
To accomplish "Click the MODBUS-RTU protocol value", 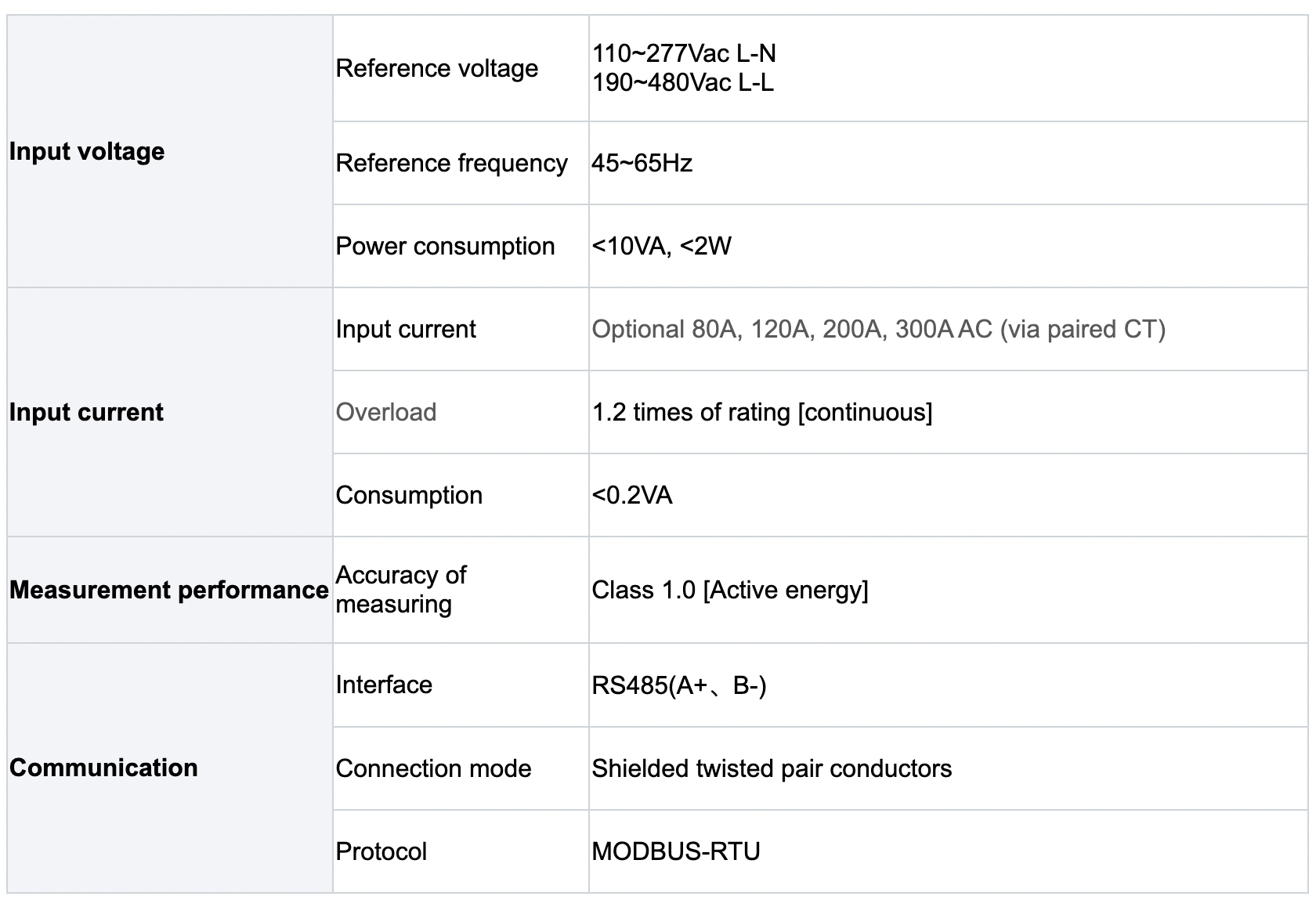I will pyautogui.click(x=676, y=851).
